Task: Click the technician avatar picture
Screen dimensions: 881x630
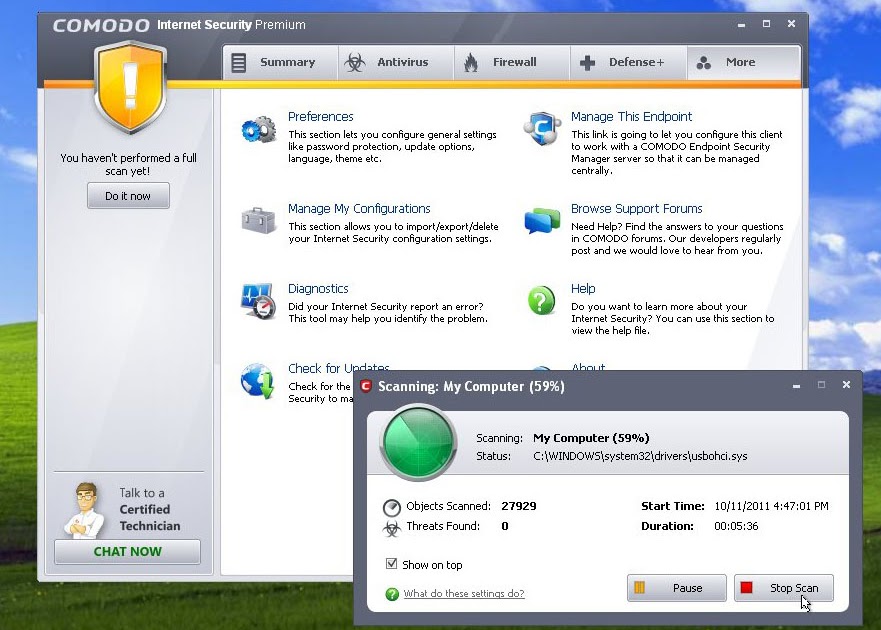Action: pyautogui.click(x=84, y=510)
